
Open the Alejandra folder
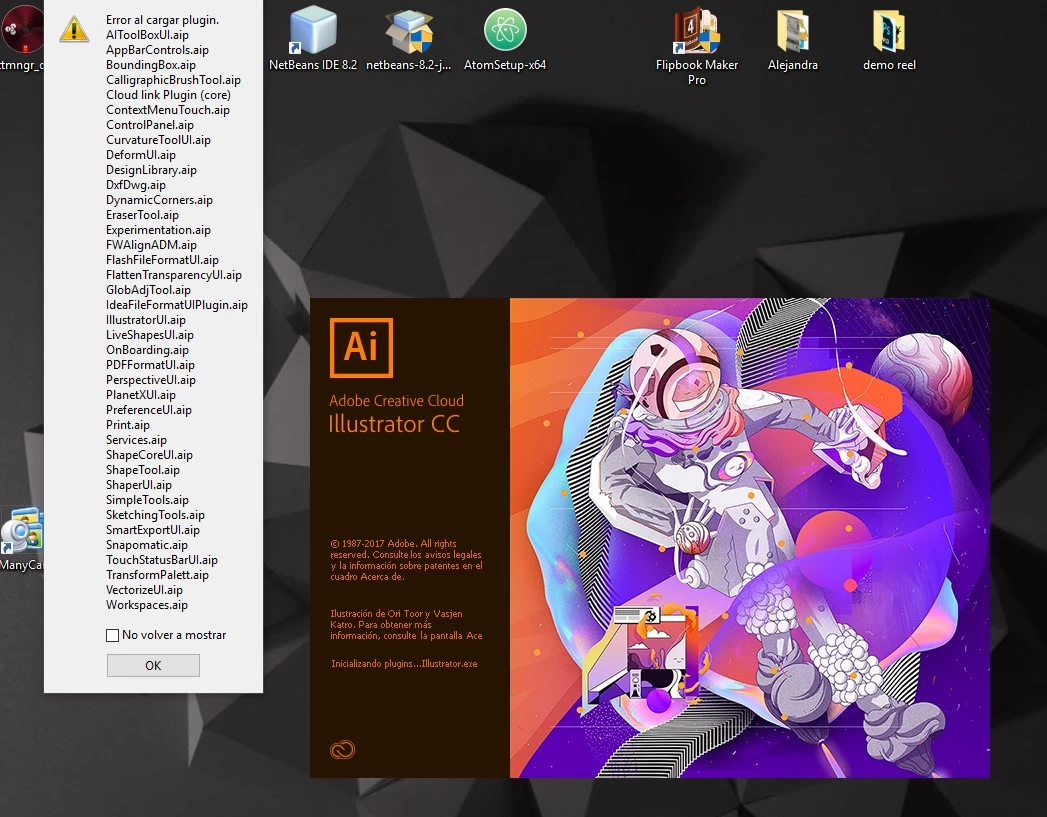pos(793,38)
